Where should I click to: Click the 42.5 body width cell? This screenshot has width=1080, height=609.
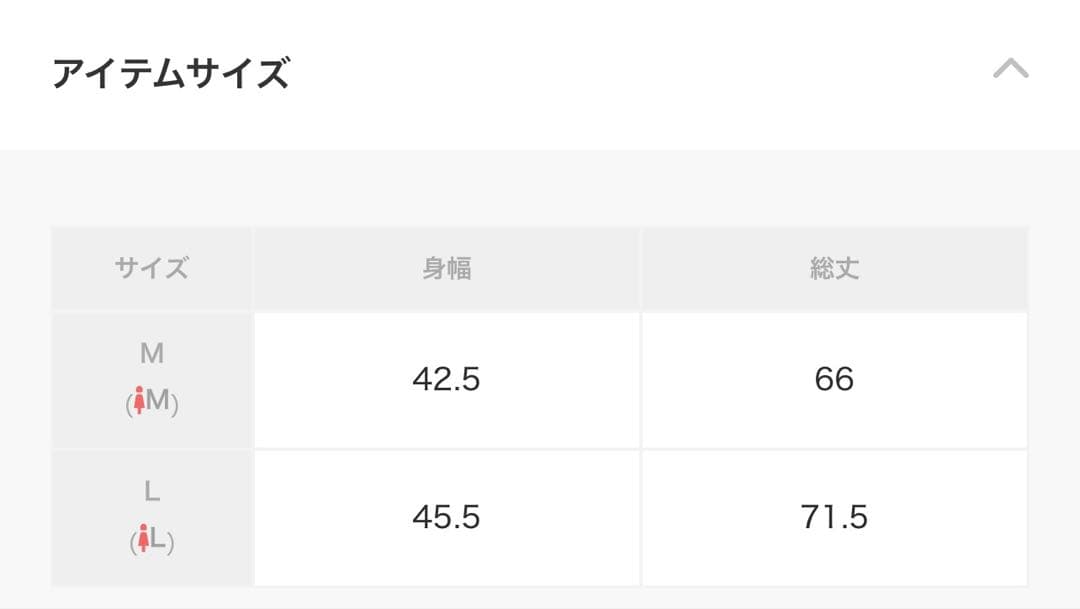447,380
